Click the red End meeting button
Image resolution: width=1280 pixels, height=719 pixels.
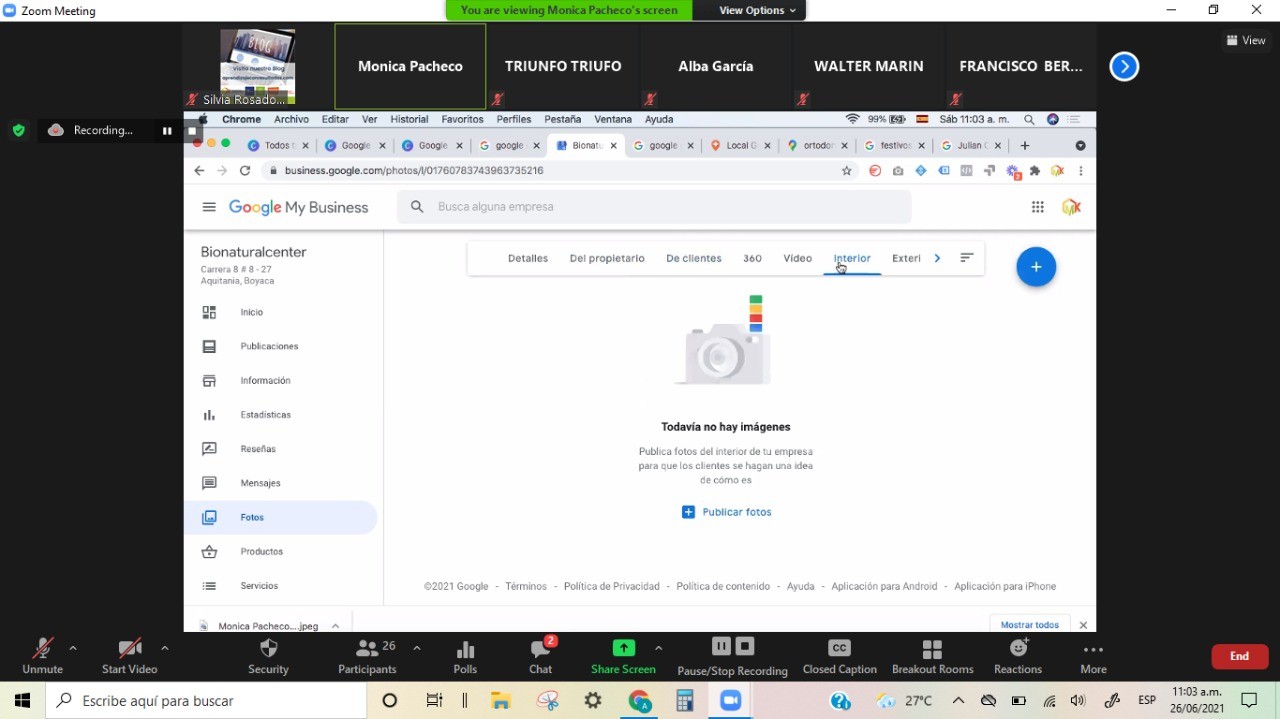(x=1239, y=656)
